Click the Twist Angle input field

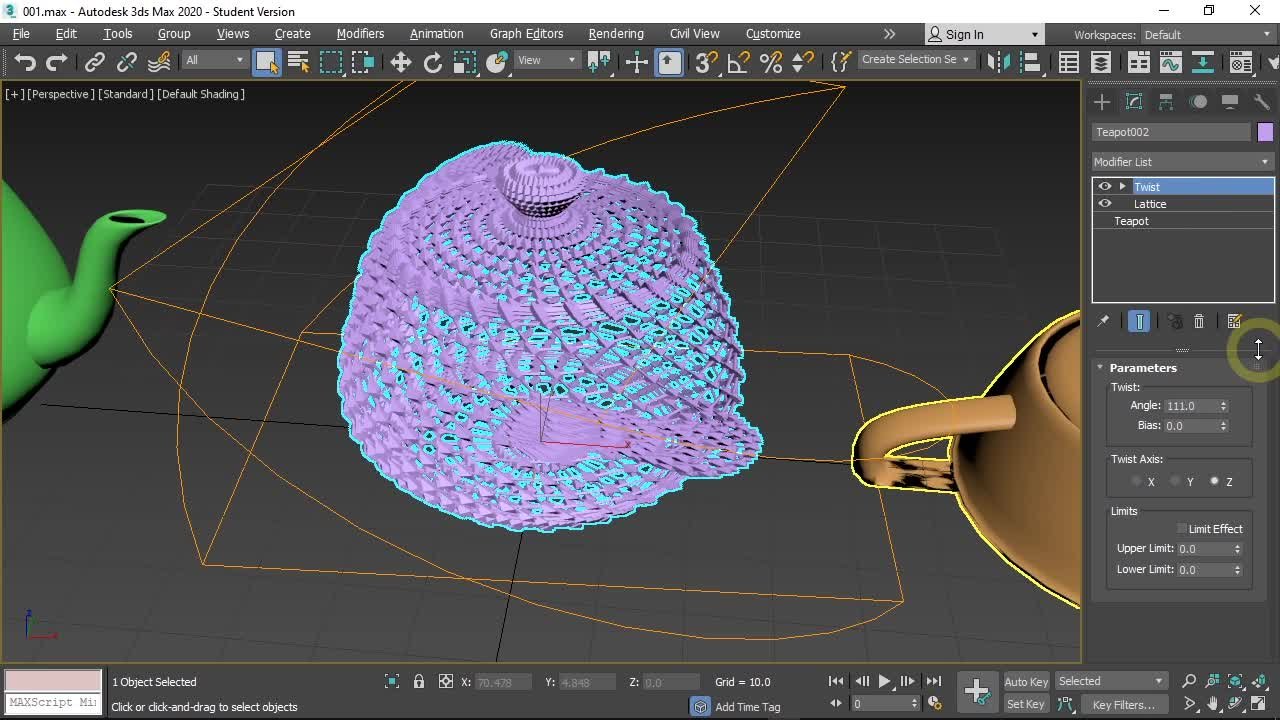click(1189, 406)
